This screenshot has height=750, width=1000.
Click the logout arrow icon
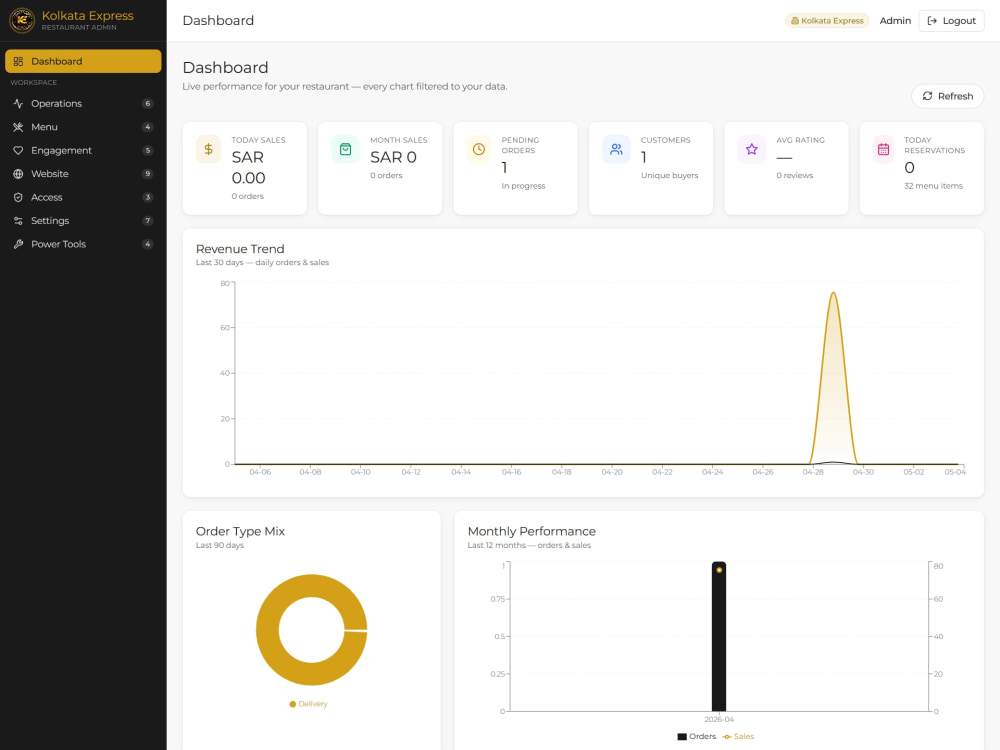[932, 20]
